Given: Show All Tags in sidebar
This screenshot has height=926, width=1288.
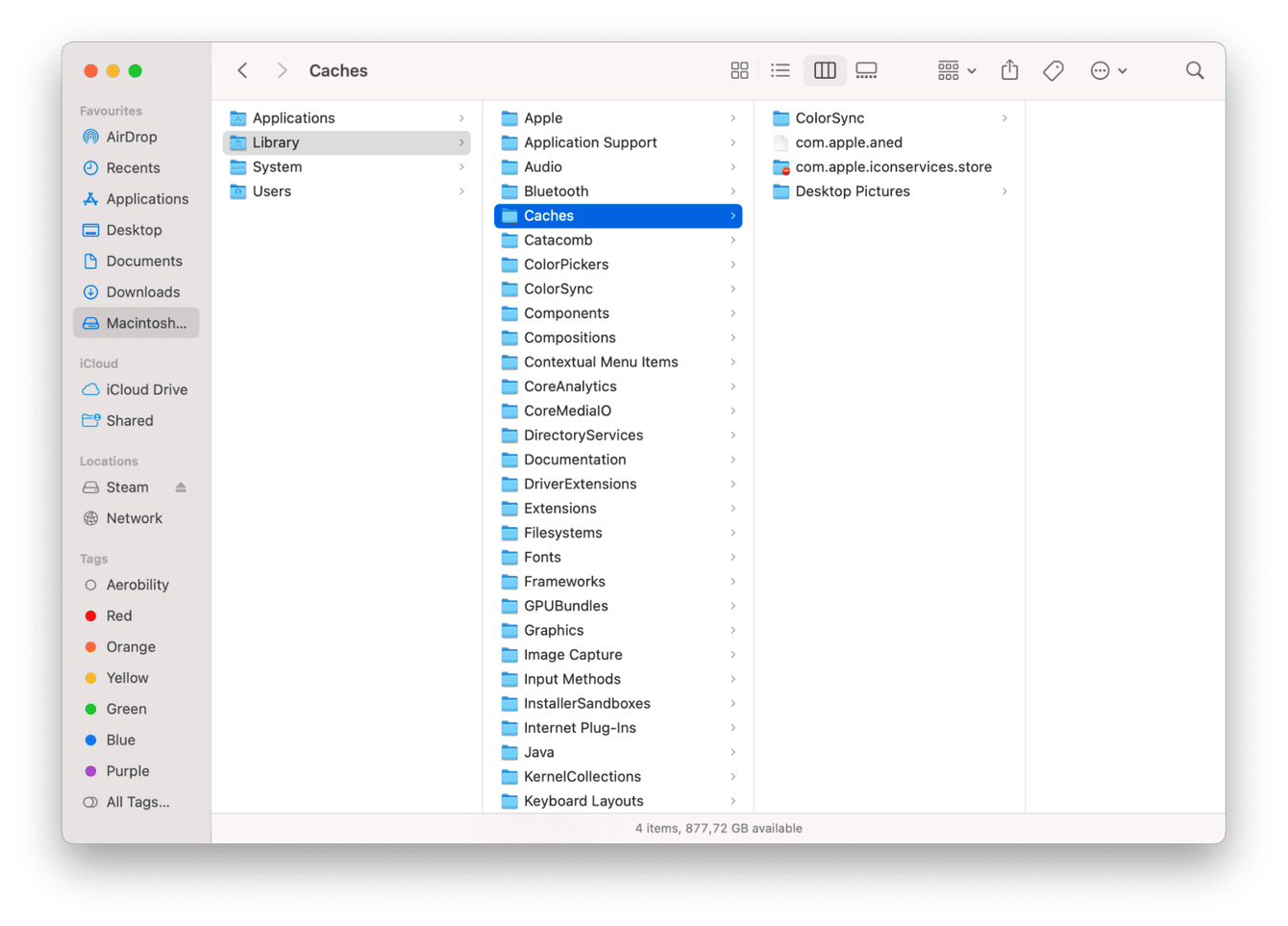Looking at the screenshot, I should click(x=137, y=802).
